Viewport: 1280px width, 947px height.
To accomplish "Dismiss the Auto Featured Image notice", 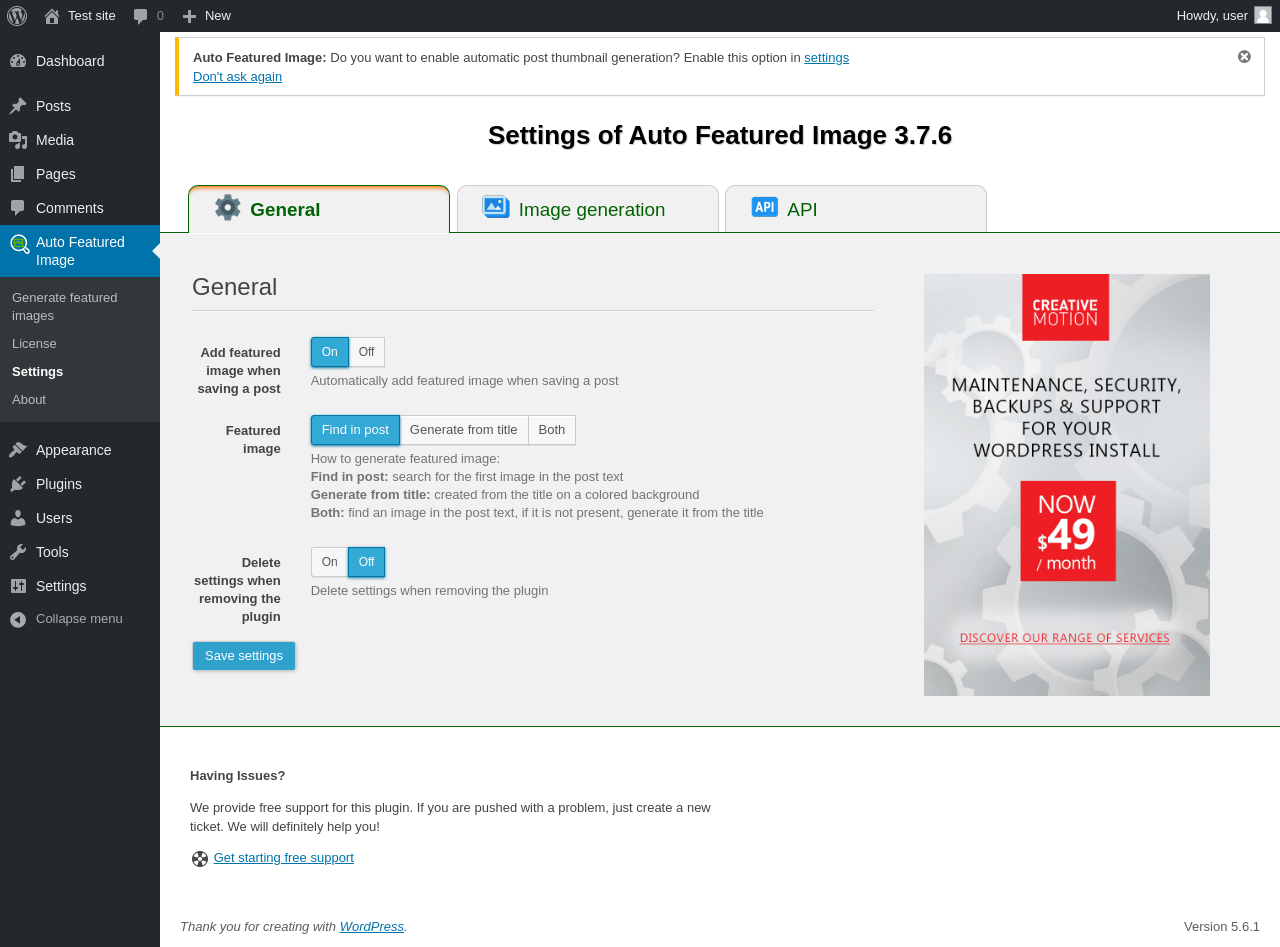I will [1244, 57].
